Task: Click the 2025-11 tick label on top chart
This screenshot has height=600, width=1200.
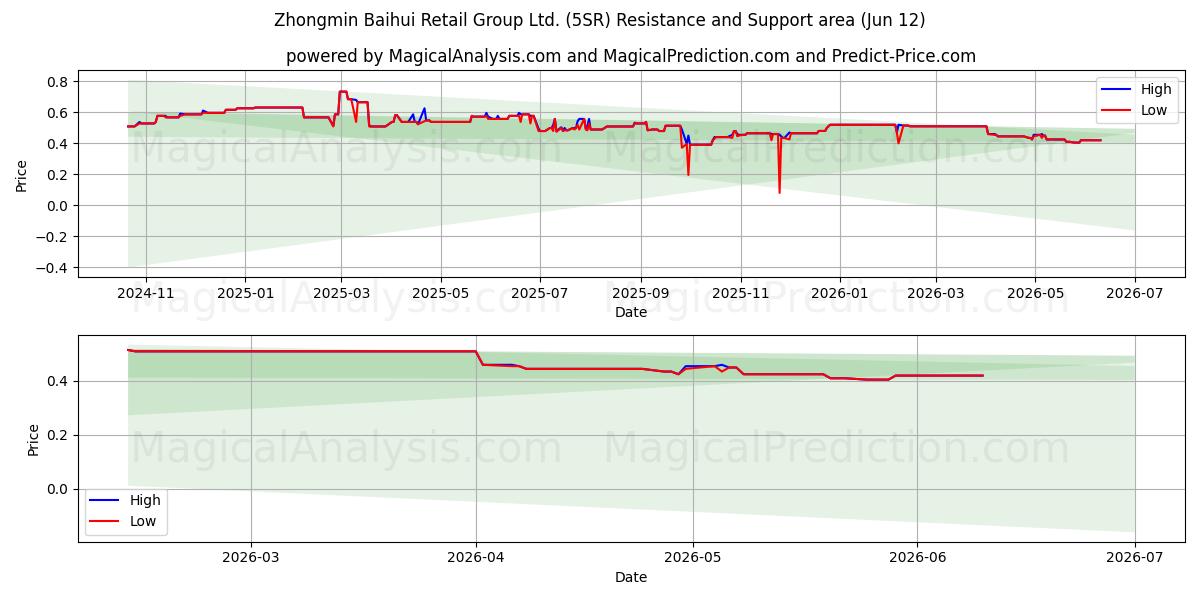Action: (x=740, y=294)
